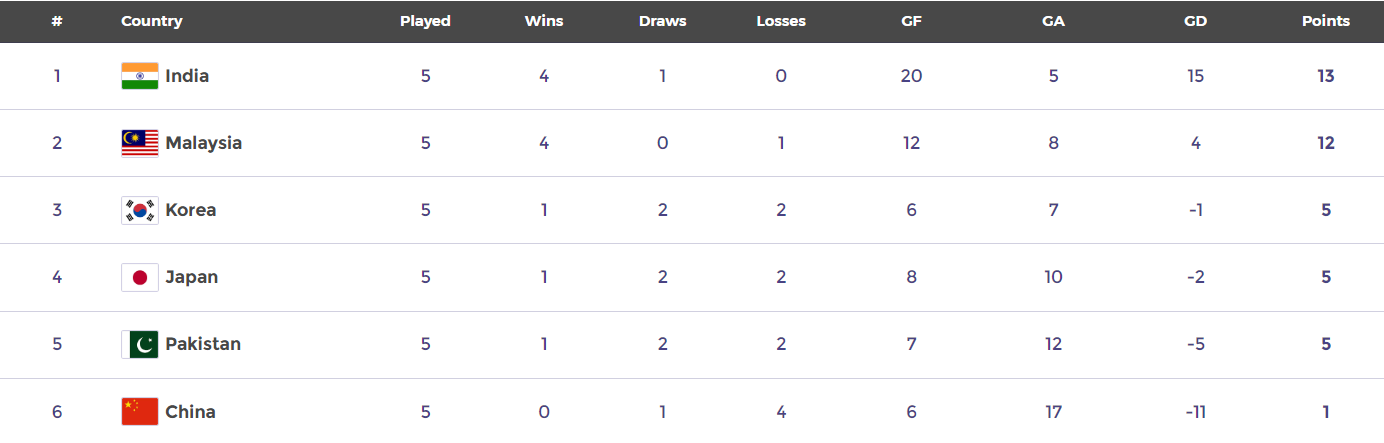This screenshot has height=443, width=1384.
Task: Open the Pakistan team name link
Action: (203, 344)
